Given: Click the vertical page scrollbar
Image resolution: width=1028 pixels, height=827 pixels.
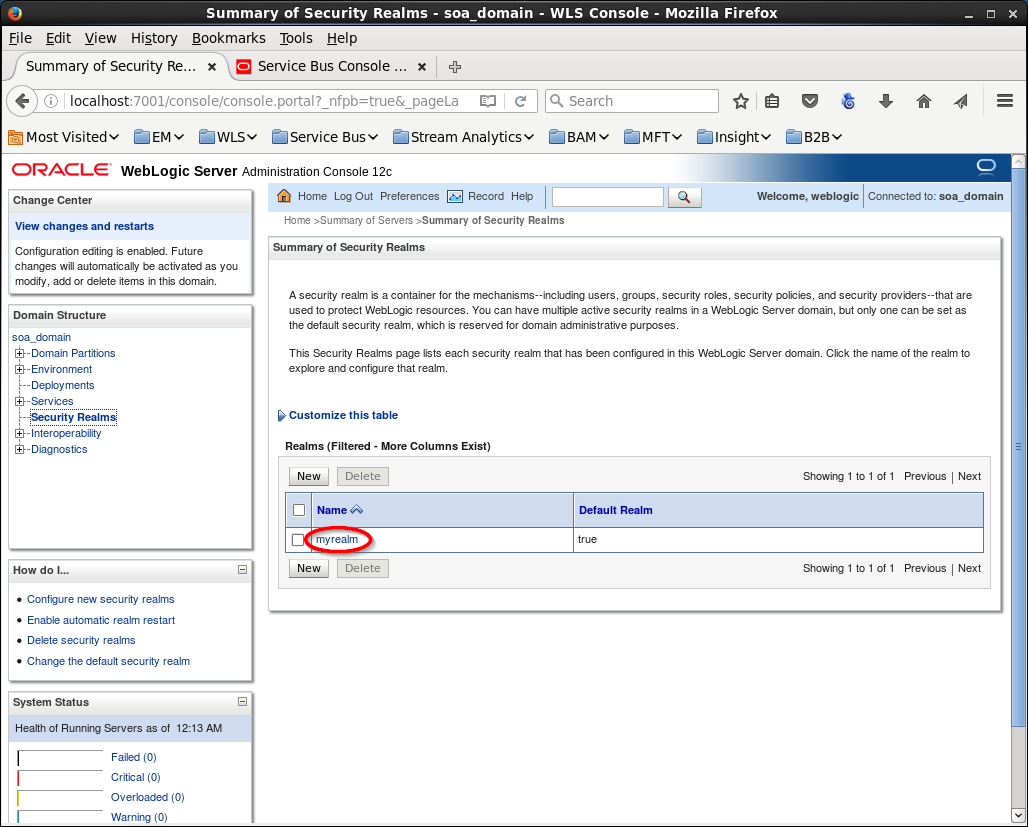Looking at the screenshot, I should click(x=1018, y=446).
